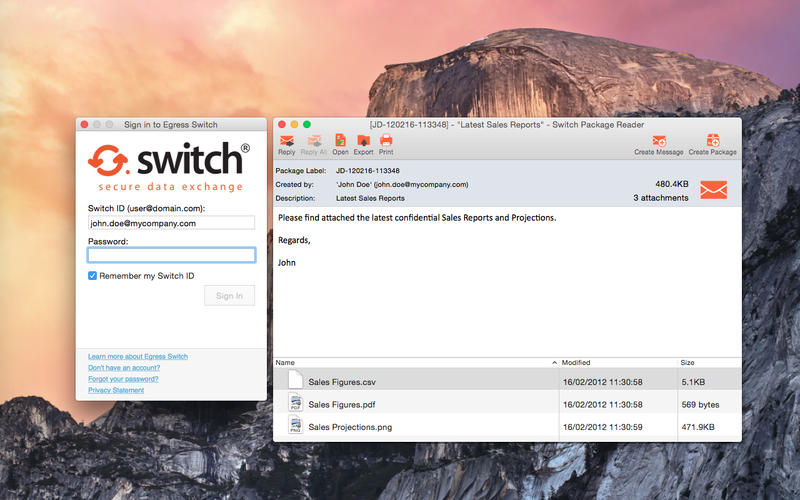Click the Open package toolbar icon

[340, 141]
